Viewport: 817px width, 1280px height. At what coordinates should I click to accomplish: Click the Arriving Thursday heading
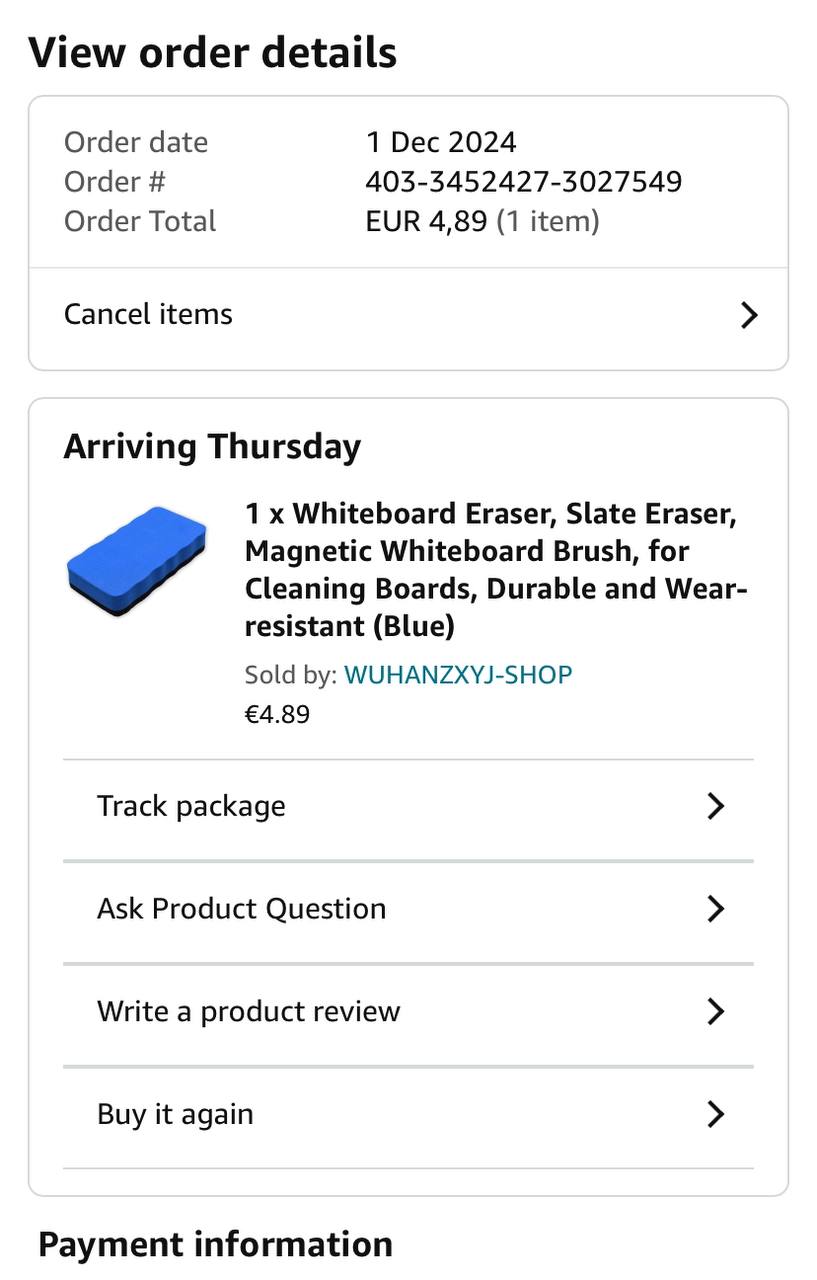[212, 446]
